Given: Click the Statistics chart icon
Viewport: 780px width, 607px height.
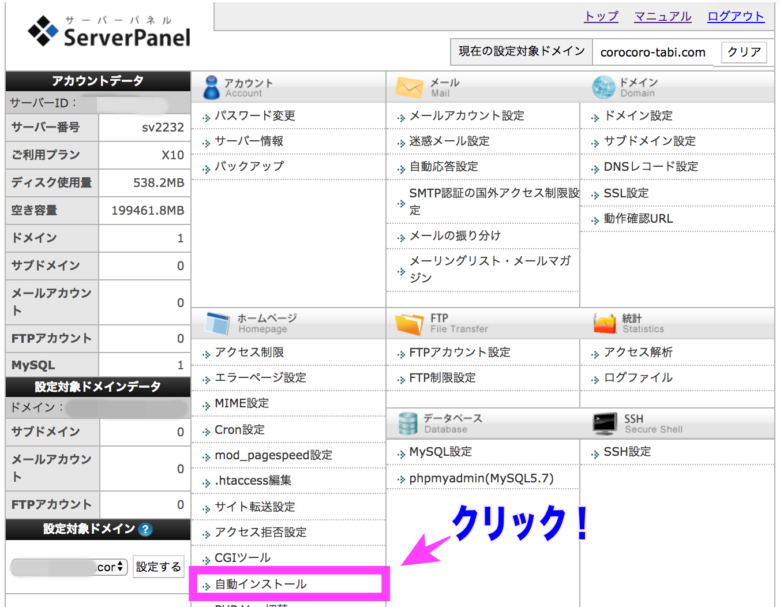Looking at the screenshot, I should pos(605,323).
